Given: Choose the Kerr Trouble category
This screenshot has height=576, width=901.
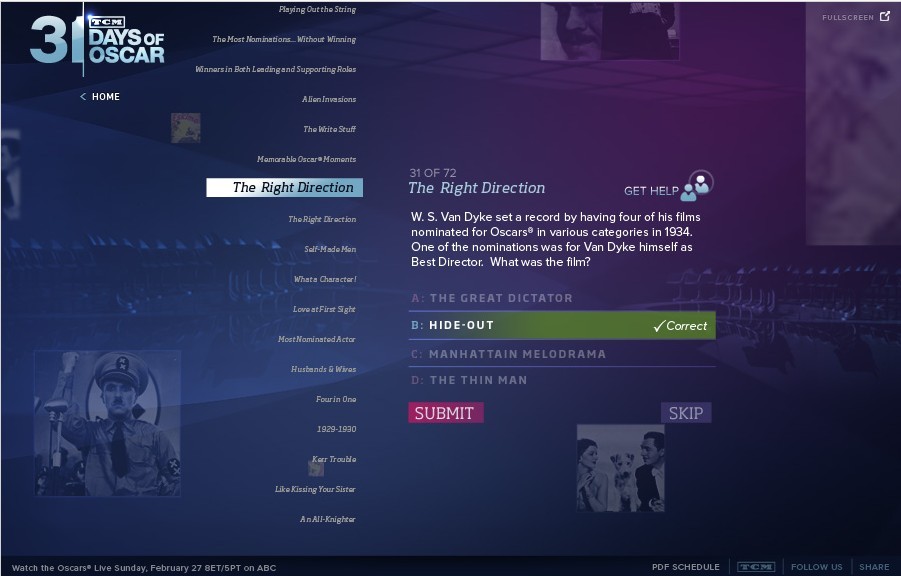Looking at the screenshot, I should [334, 459].
